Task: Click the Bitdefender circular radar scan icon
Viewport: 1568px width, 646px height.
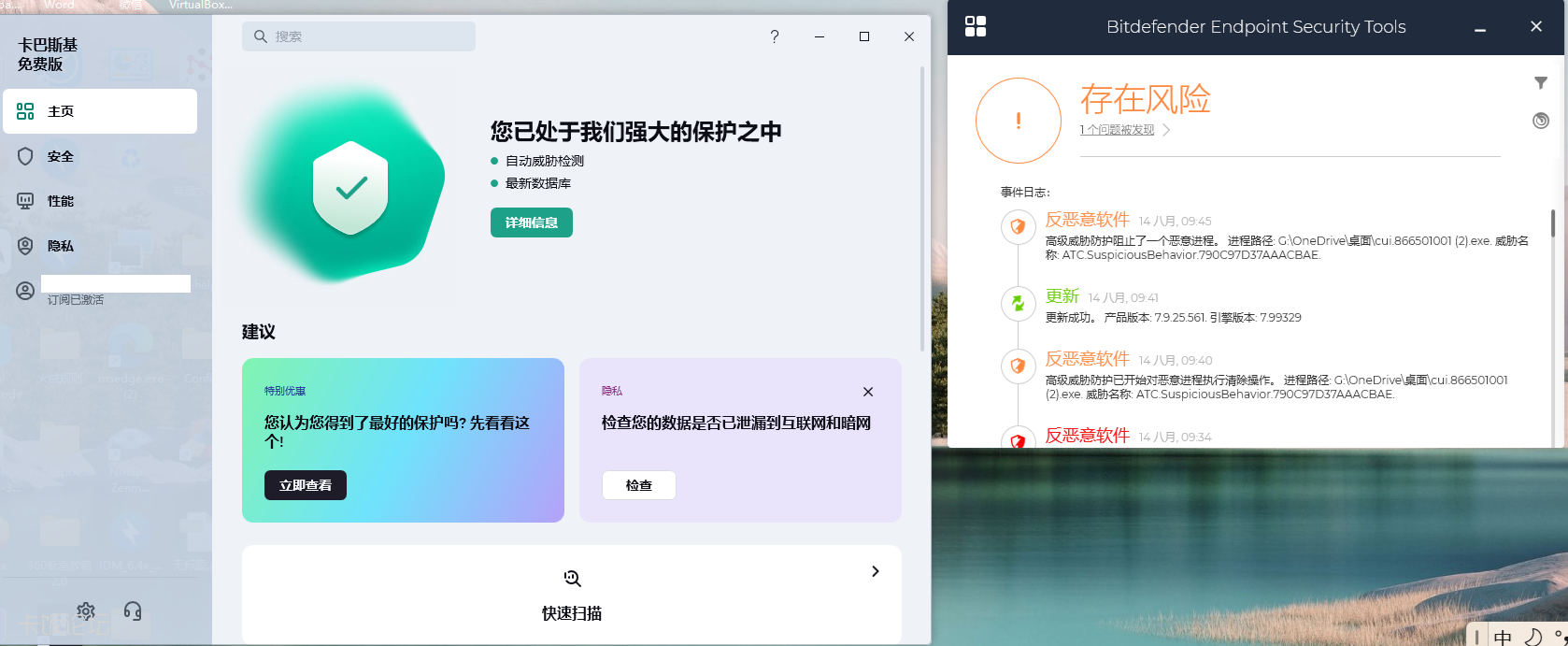Action: point(1541,121)
